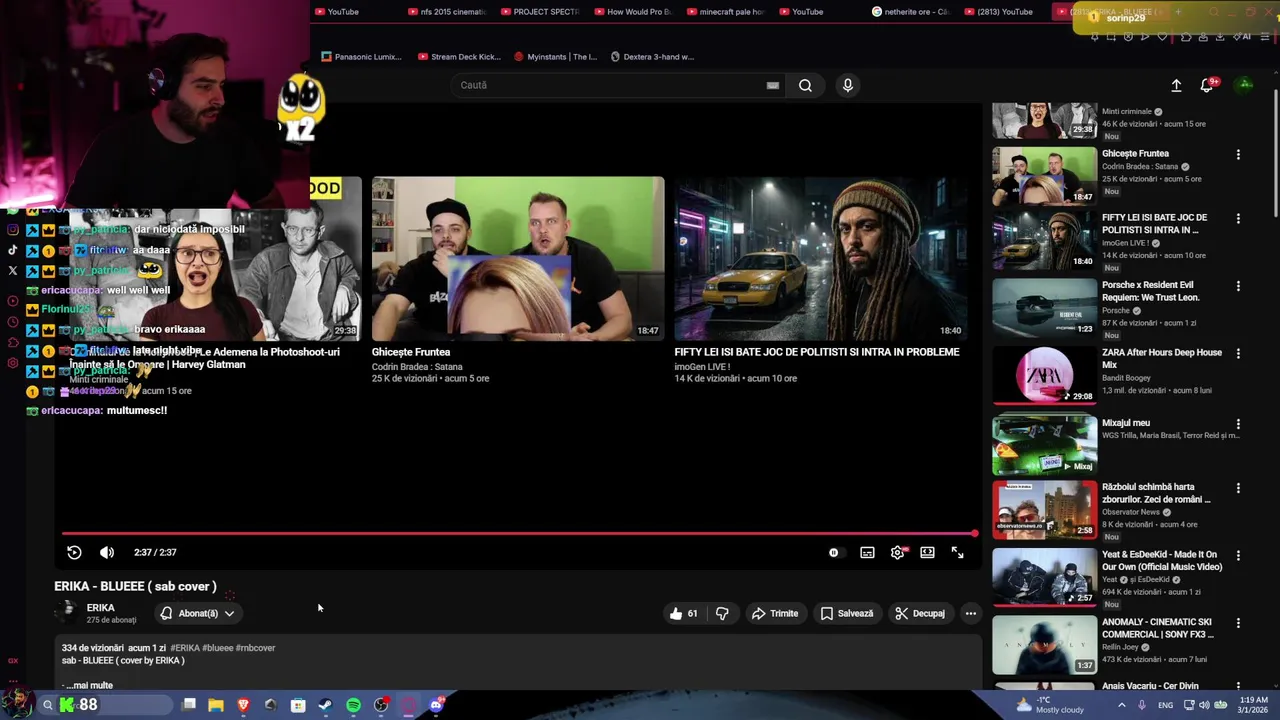Screen dimensions: 1280x720
Task: Open options for the Războiul schimbă harta video
Action: (x=1238, y=488)
